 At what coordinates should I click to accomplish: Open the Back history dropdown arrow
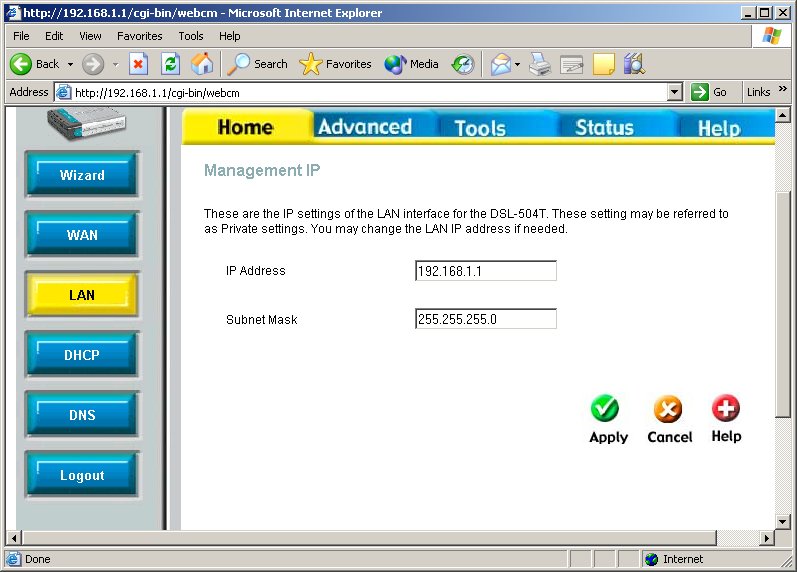click(71, 65)
